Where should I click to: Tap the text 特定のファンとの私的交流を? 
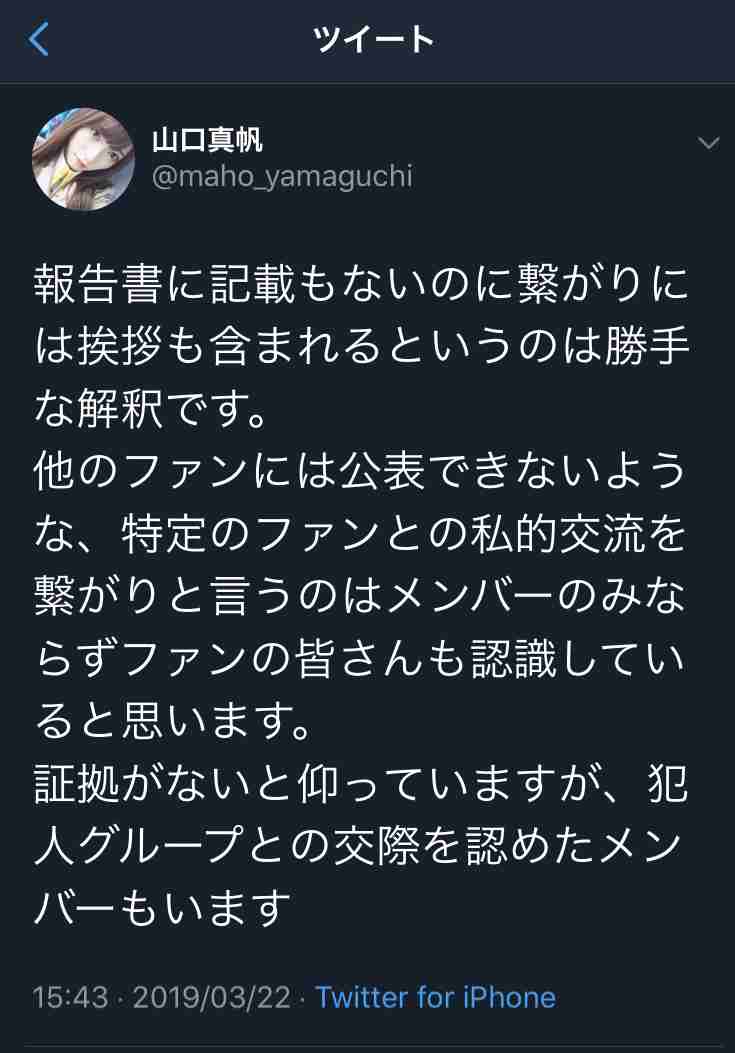tap(404, 534)
